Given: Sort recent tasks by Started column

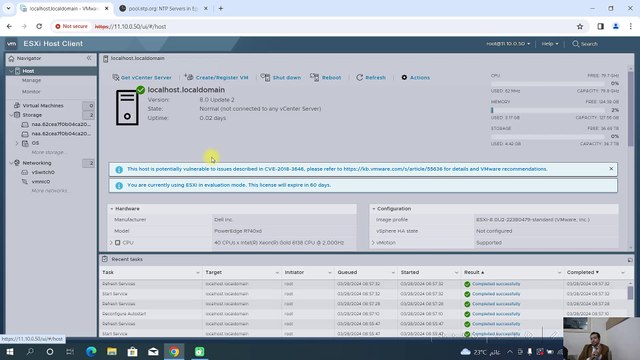Looking at the screenshot, I should [x=410, y=272].
